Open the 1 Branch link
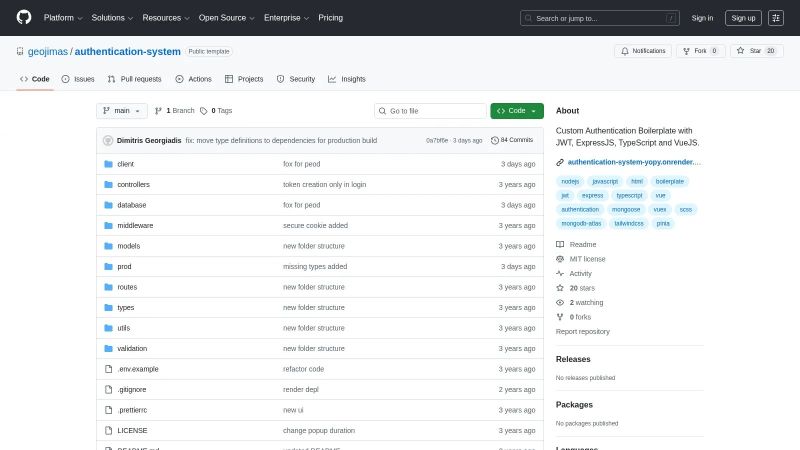Image resolution: width=800 pixels, height=450 pixels. (174, 111)
